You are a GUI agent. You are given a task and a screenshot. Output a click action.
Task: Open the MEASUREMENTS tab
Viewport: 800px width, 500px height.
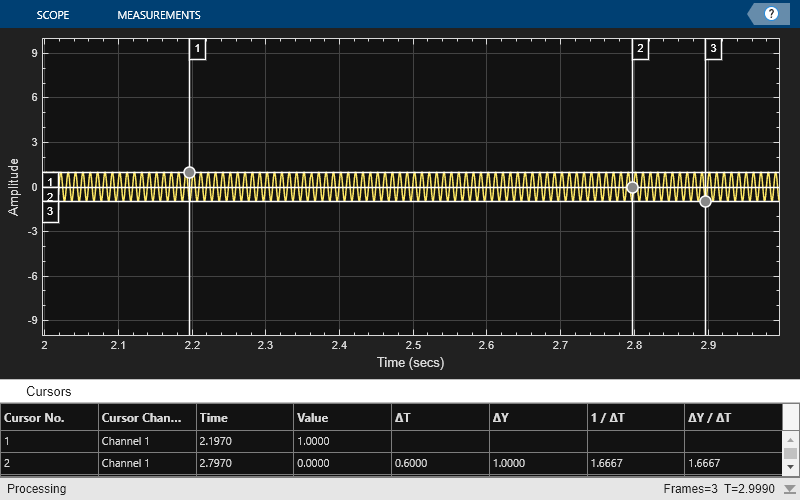click(x=158, y=15)
